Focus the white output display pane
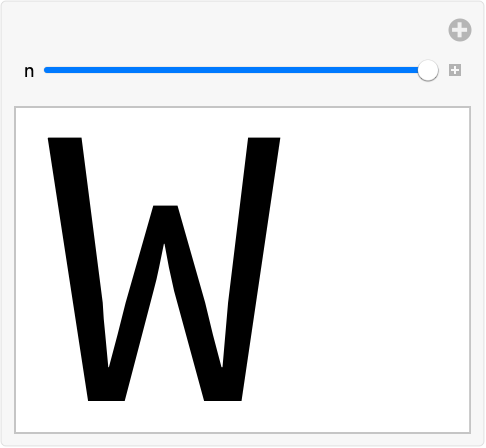This screenshot has height=448, width=486. [243, 270]
